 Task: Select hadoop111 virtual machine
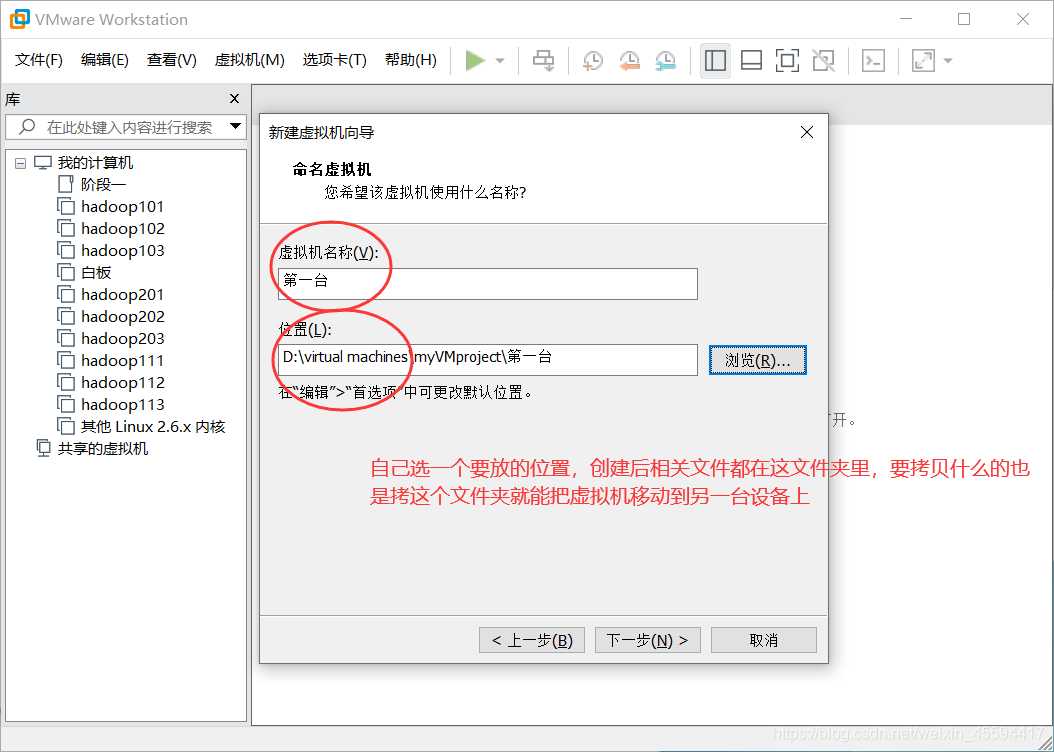[x=122, y=360]
